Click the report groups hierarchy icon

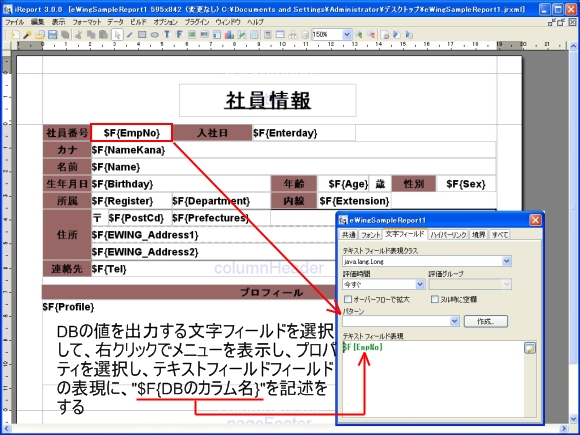(x=293, y=35)
